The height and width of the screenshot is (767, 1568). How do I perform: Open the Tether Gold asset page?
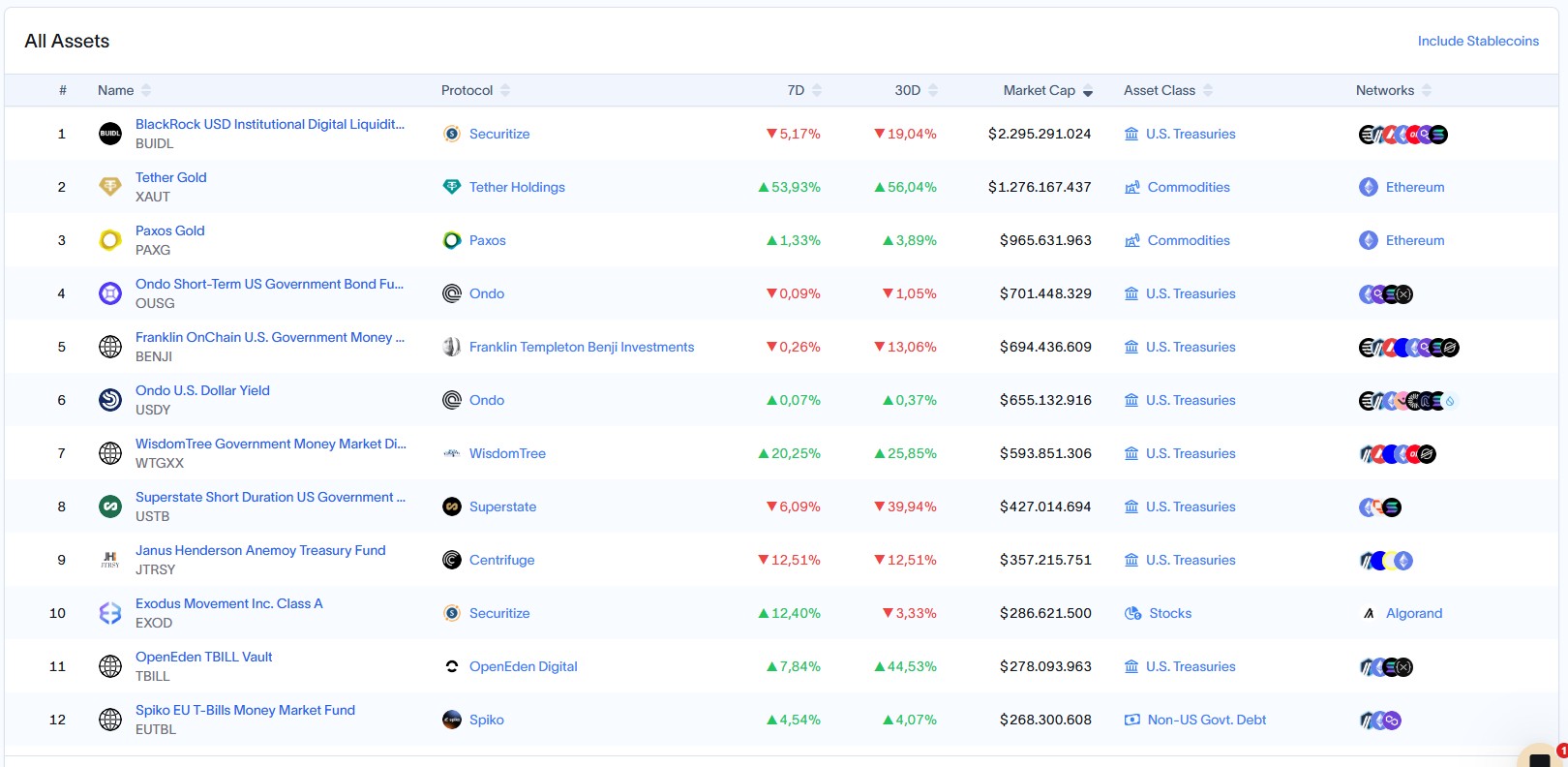[171, 177]
